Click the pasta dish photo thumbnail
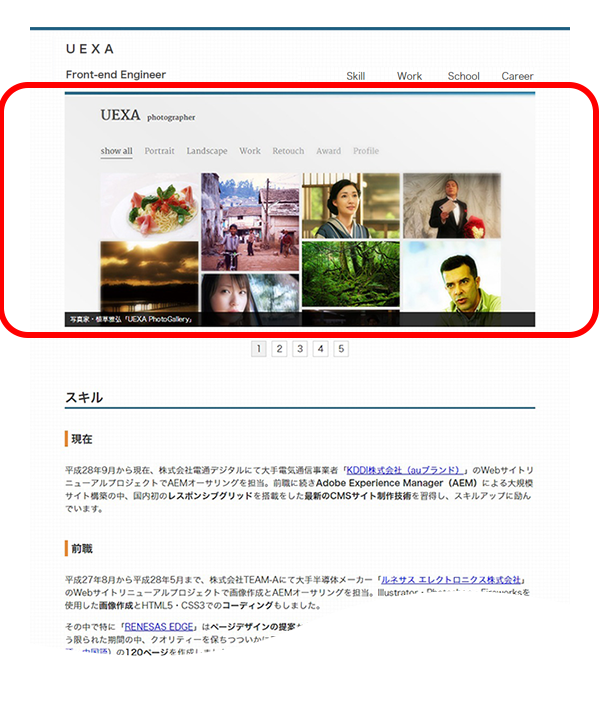 click(x=149, y=206)
